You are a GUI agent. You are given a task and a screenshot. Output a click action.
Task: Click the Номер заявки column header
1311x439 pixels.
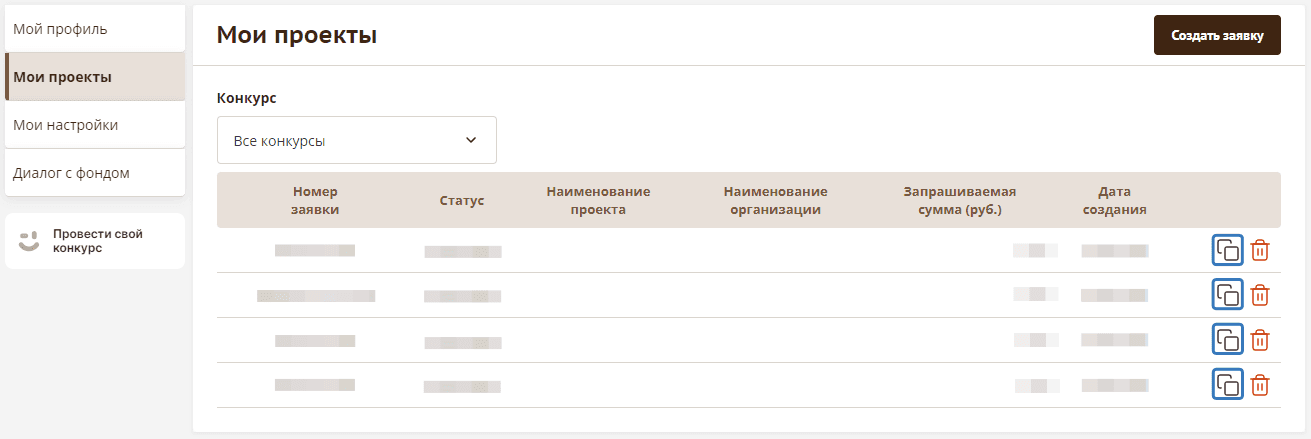[x=315, y=200]
